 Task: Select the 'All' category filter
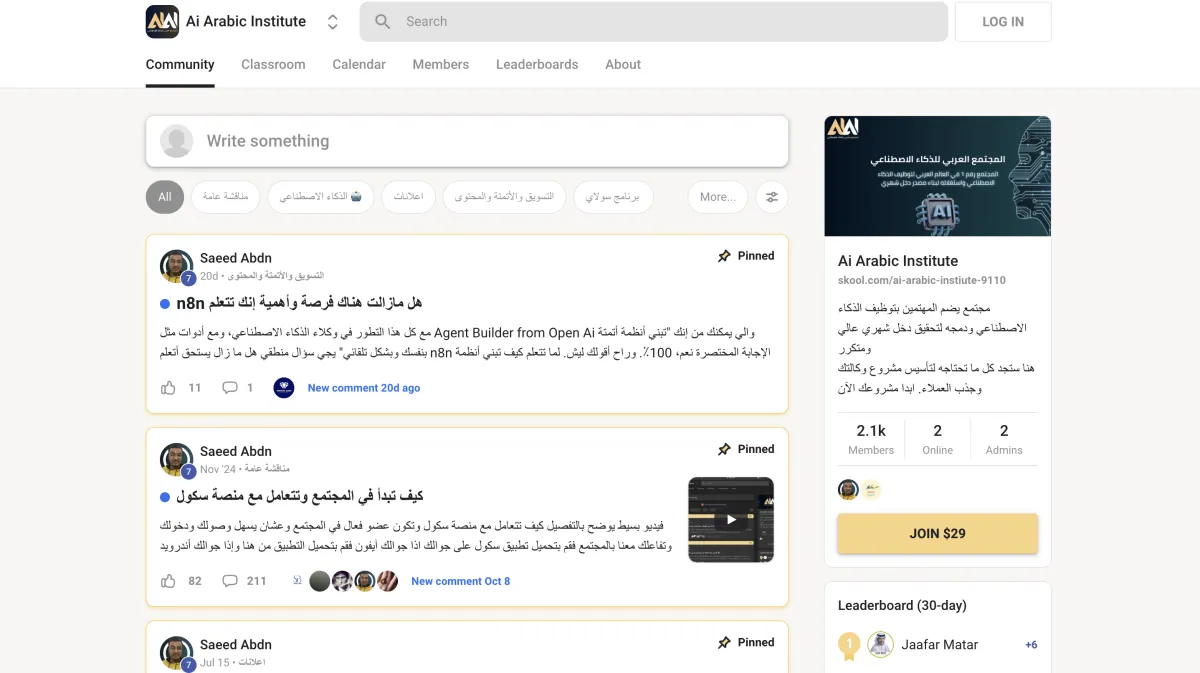click(x=165, y=197)
